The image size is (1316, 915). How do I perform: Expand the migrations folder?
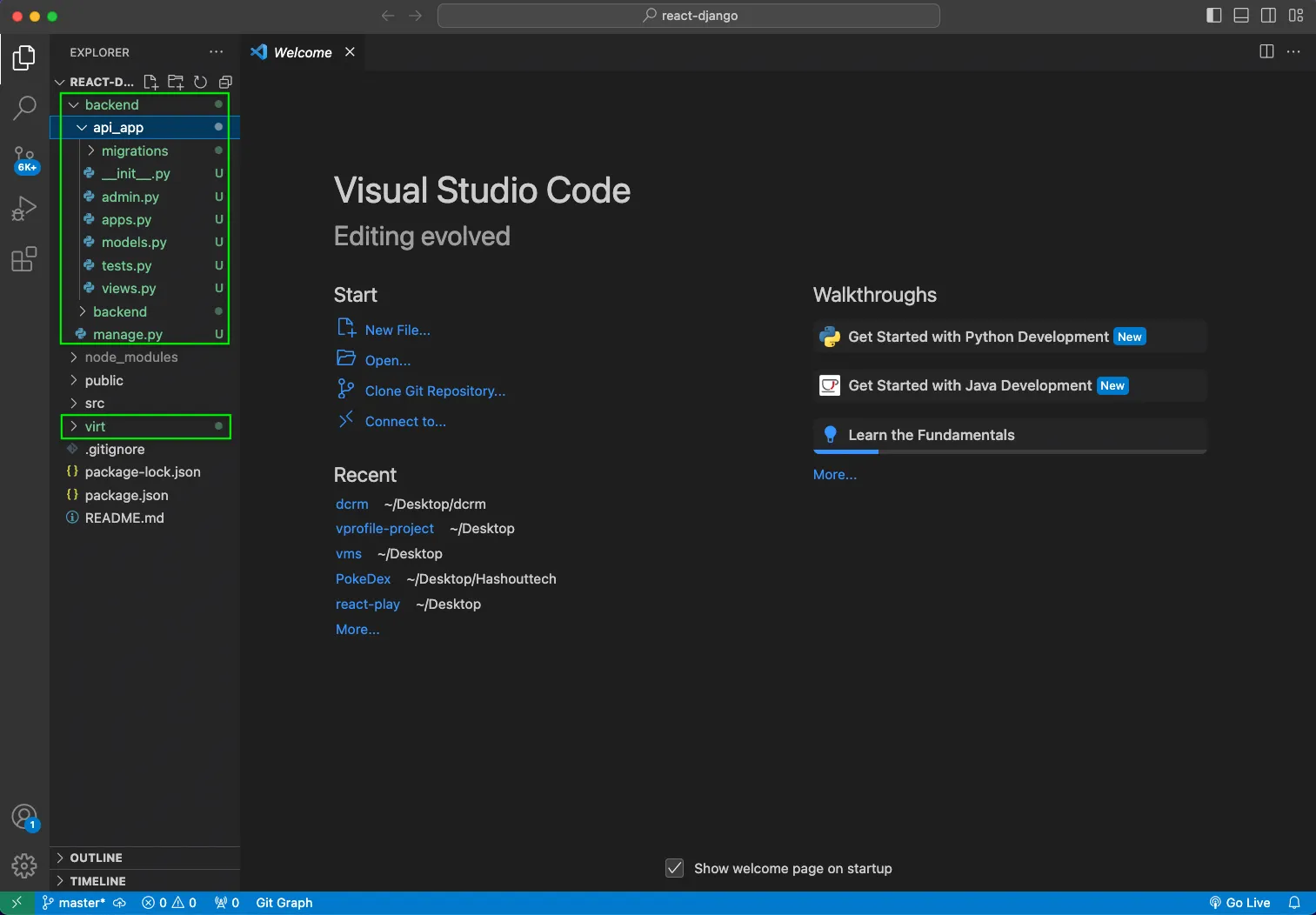(x=144, y=150)
